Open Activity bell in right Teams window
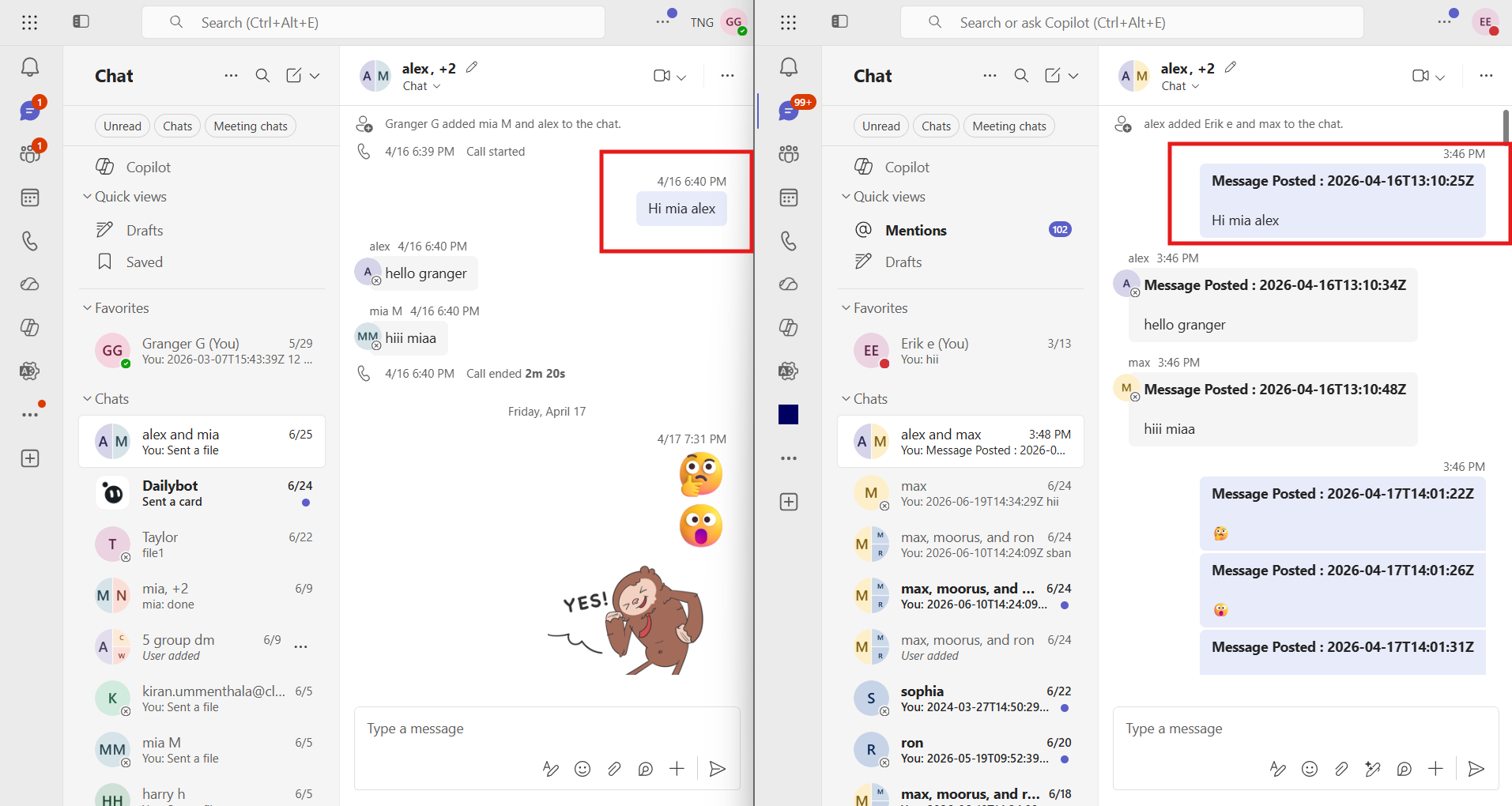Viewport: 1512px width, 806px height. [x=789, y=67]
